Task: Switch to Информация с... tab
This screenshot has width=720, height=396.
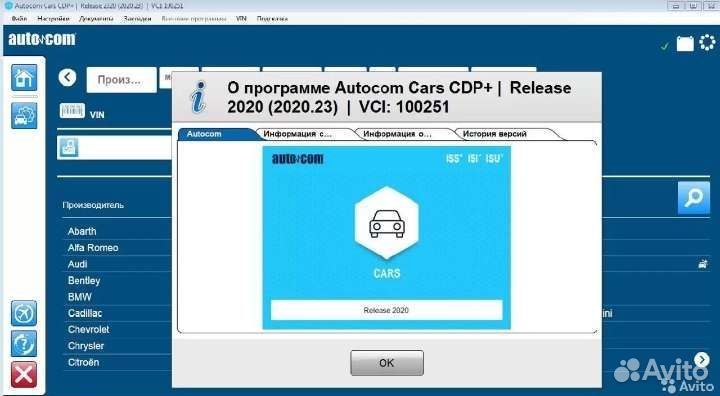Action: tap(304, 134)
